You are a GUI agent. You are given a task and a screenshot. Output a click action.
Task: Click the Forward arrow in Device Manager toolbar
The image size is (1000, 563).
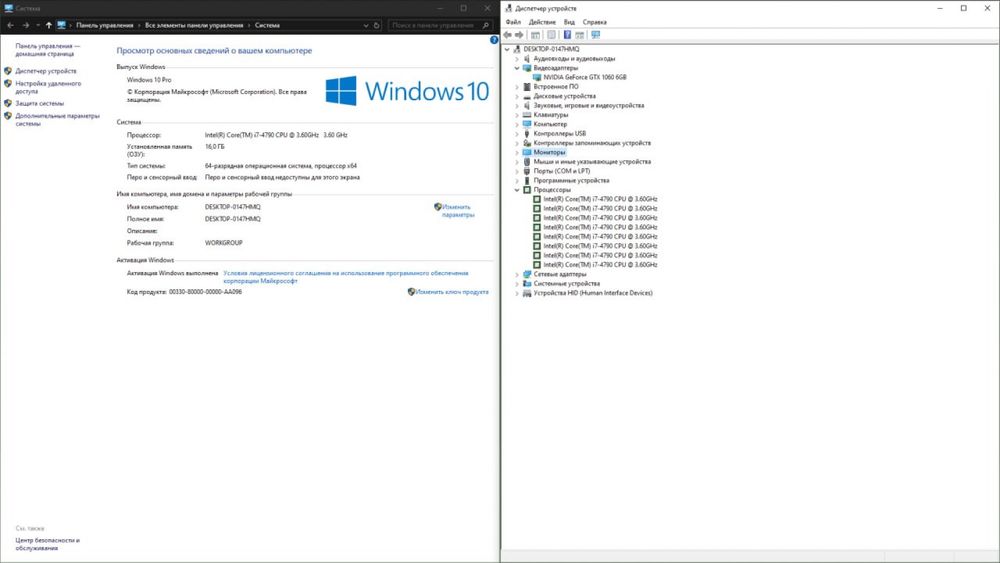coord(519,35)
